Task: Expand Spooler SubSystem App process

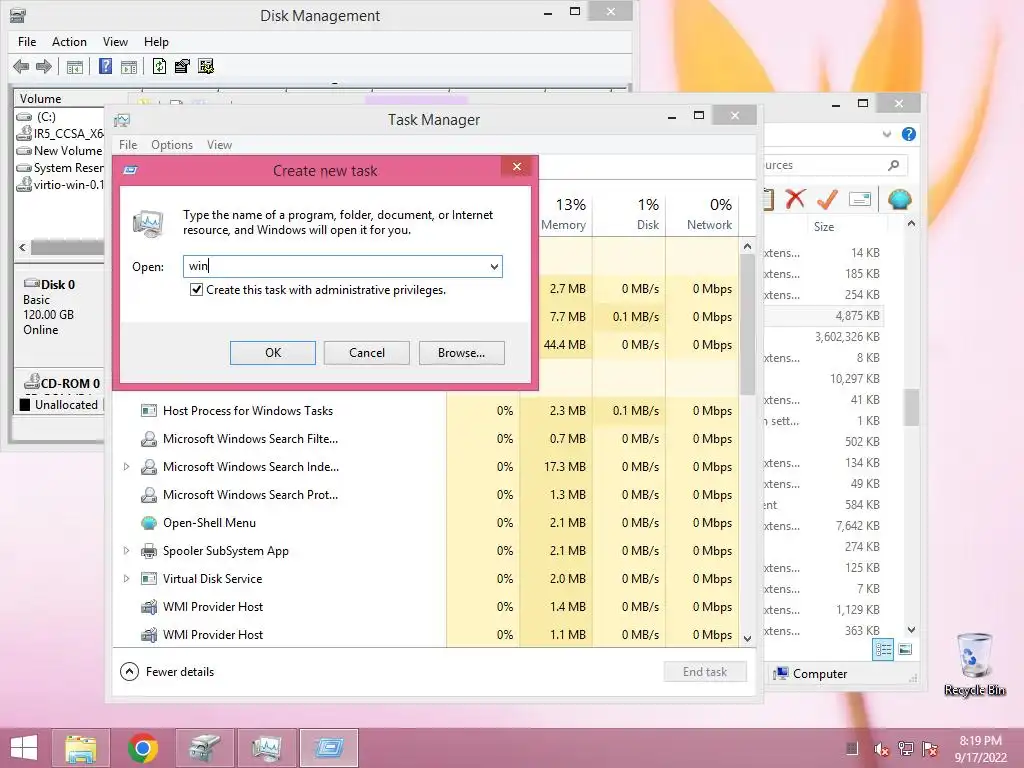Action: [x=127, y=551]
